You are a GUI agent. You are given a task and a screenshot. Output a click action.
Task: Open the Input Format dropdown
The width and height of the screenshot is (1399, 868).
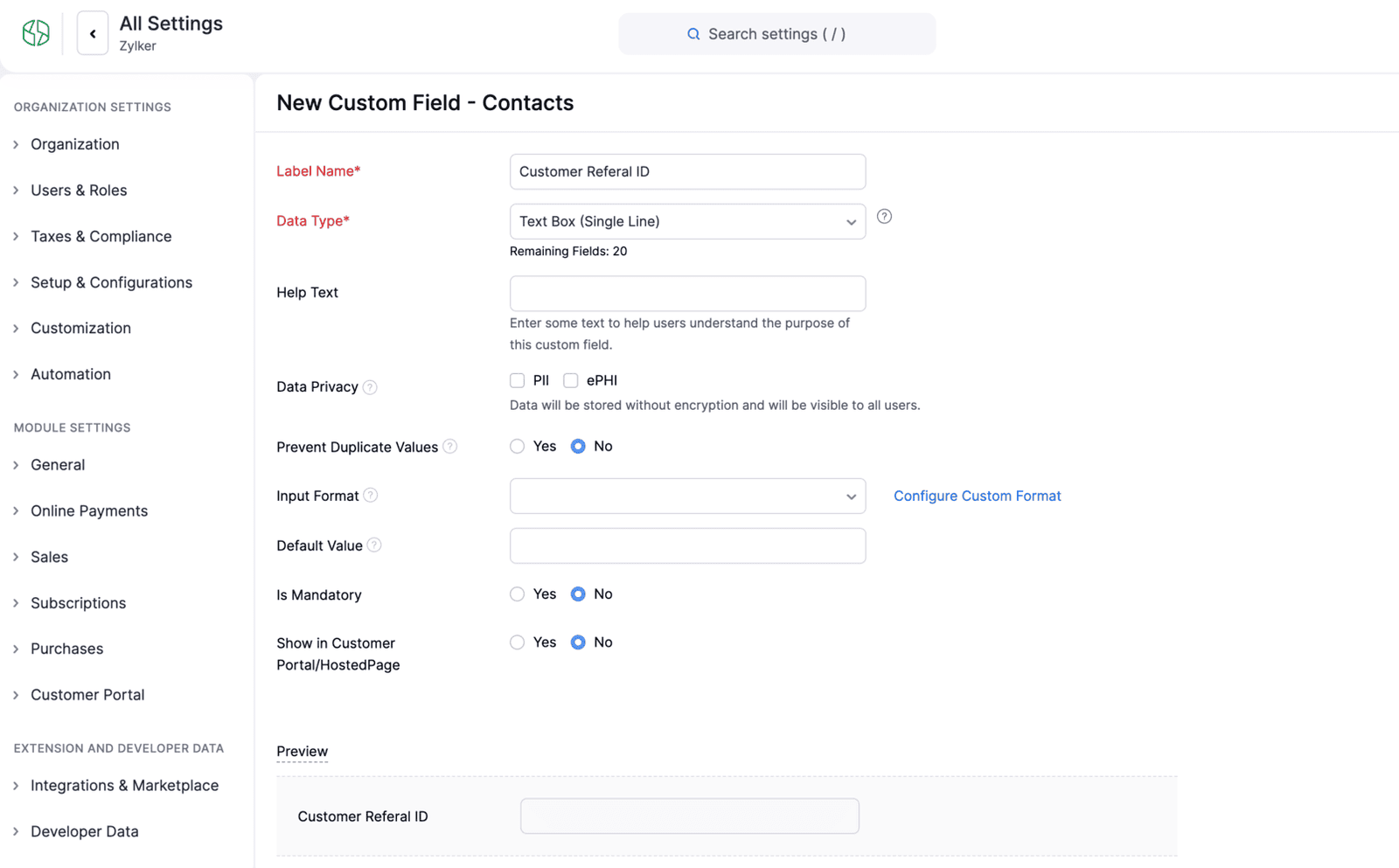tap(687, 496)
